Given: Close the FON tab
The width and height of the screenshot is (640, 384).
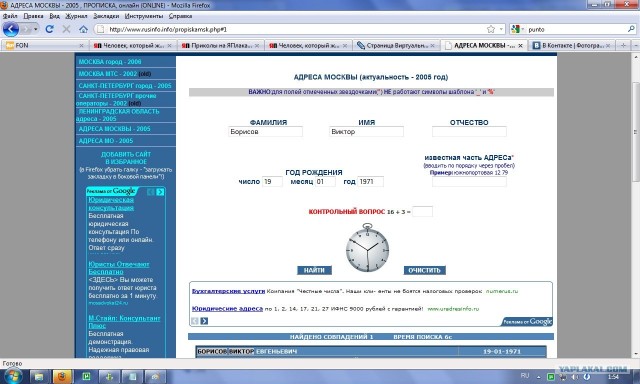Looking at the screenshot, I should [81, 45].
